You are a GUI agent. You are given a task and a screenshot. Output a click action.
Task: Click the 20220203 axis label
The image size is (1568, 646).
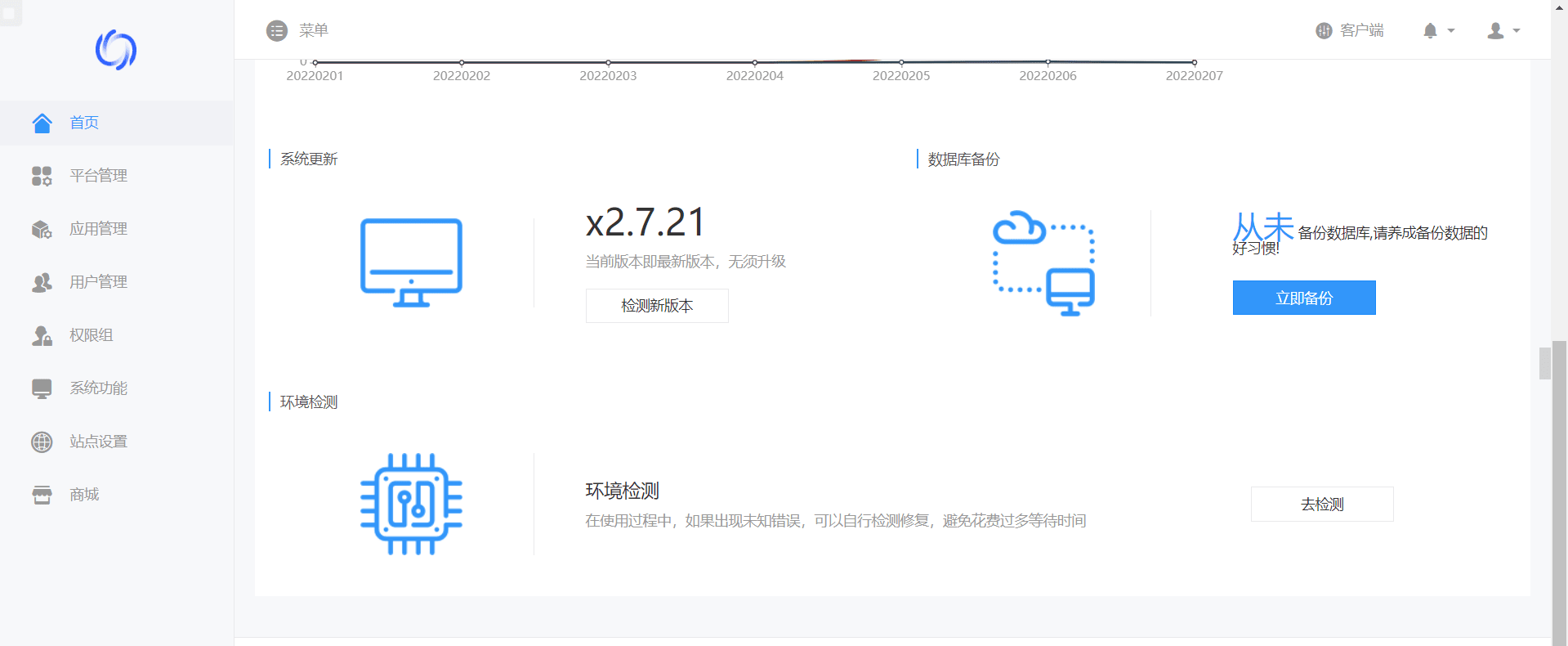click(x=608, y=76)
